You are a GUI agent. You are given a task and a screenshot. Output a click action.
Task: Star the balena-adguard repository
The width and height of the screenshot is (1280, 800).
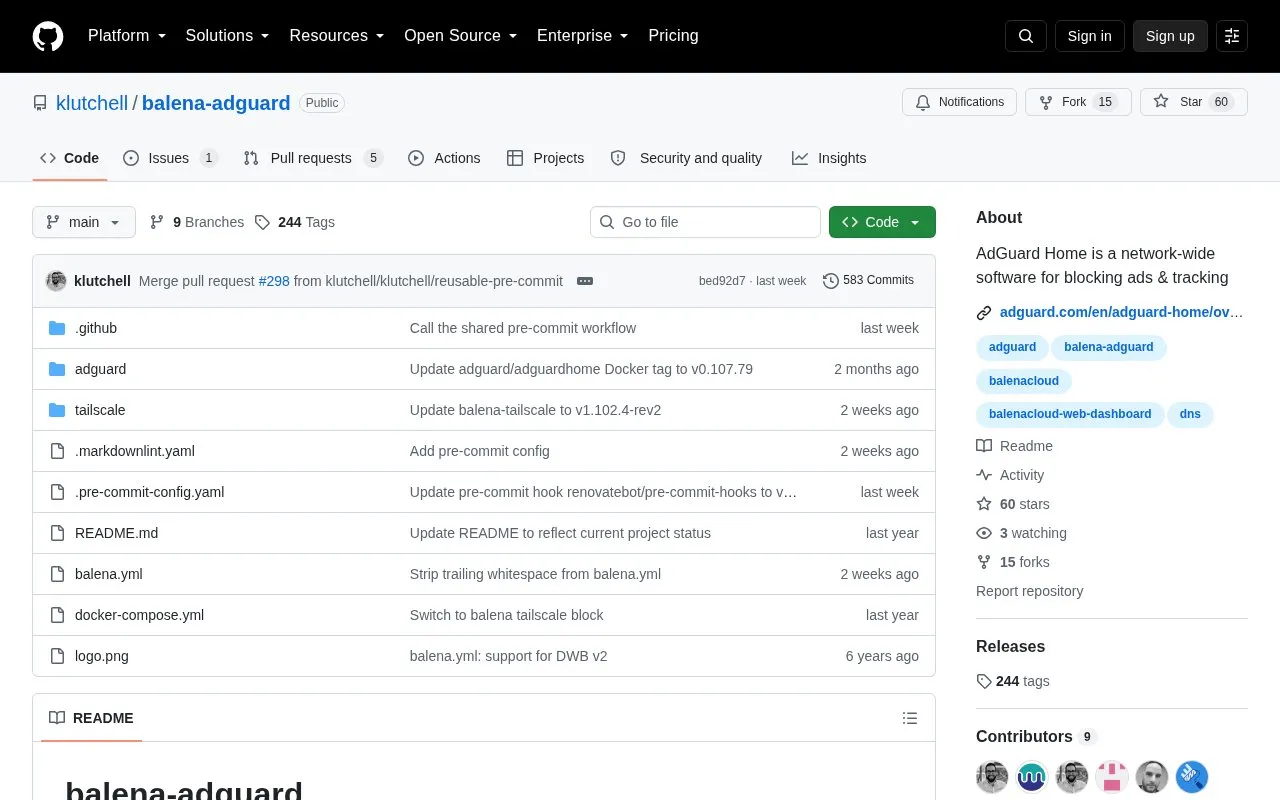[x=1193, y=102]
